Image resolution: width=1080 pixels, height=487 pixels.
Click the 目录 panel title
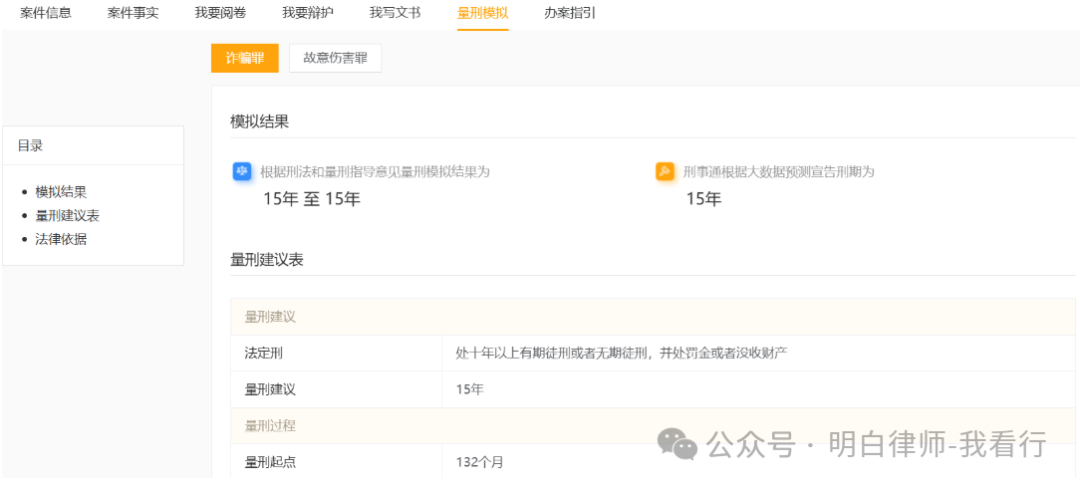30,145
